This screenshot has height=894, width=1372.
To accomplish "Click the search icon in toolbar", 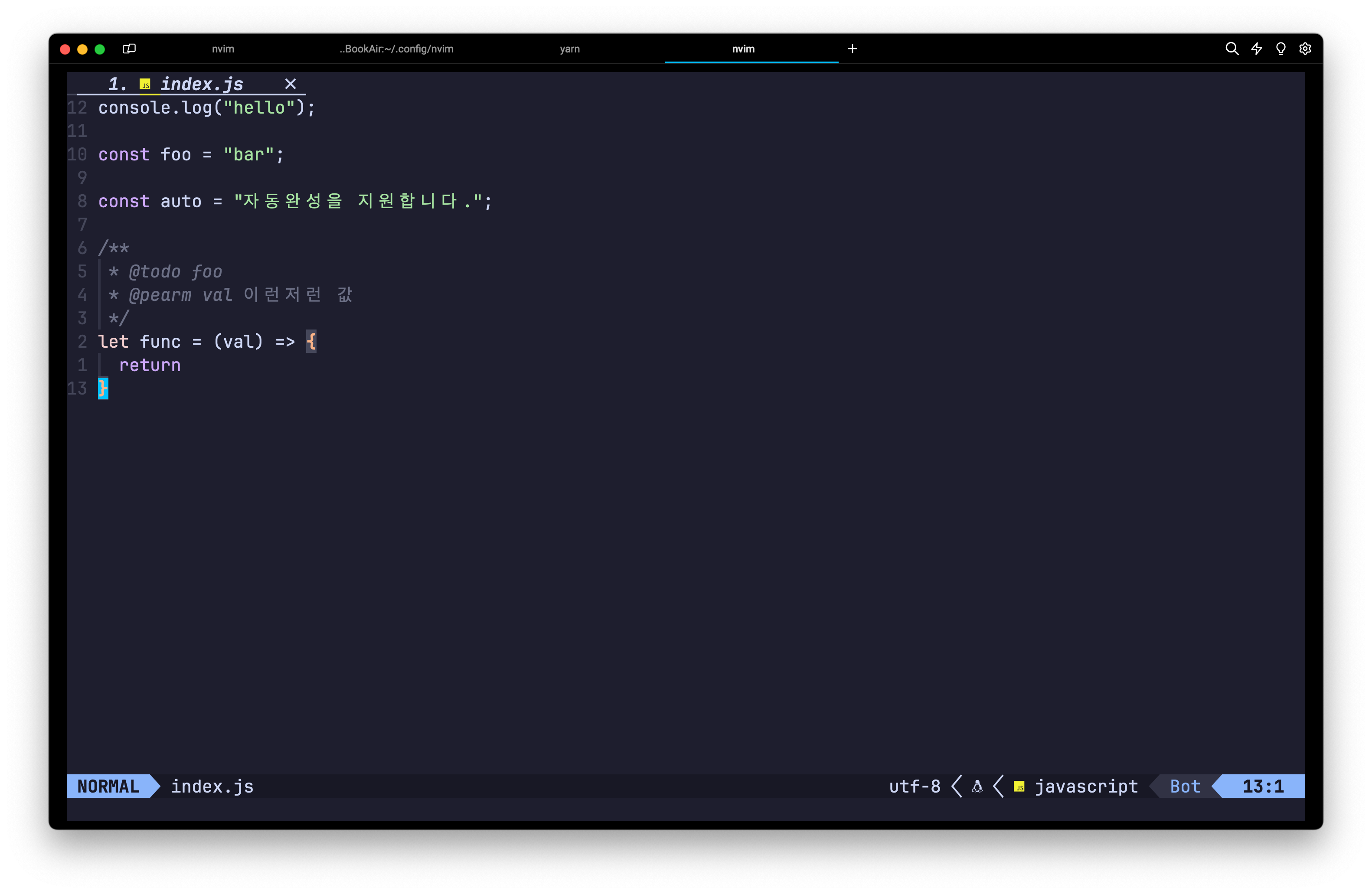I will [x=1231, y=48].
